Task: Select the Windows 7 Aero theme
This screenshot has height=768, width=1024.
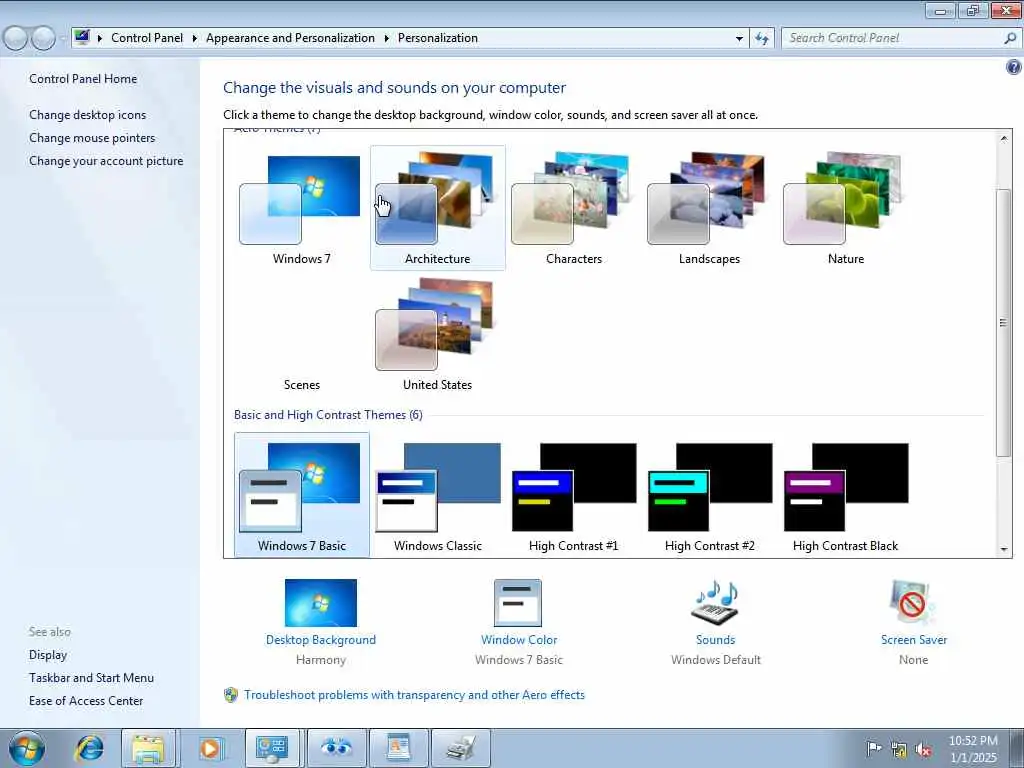Action: (x=301, y=208)
